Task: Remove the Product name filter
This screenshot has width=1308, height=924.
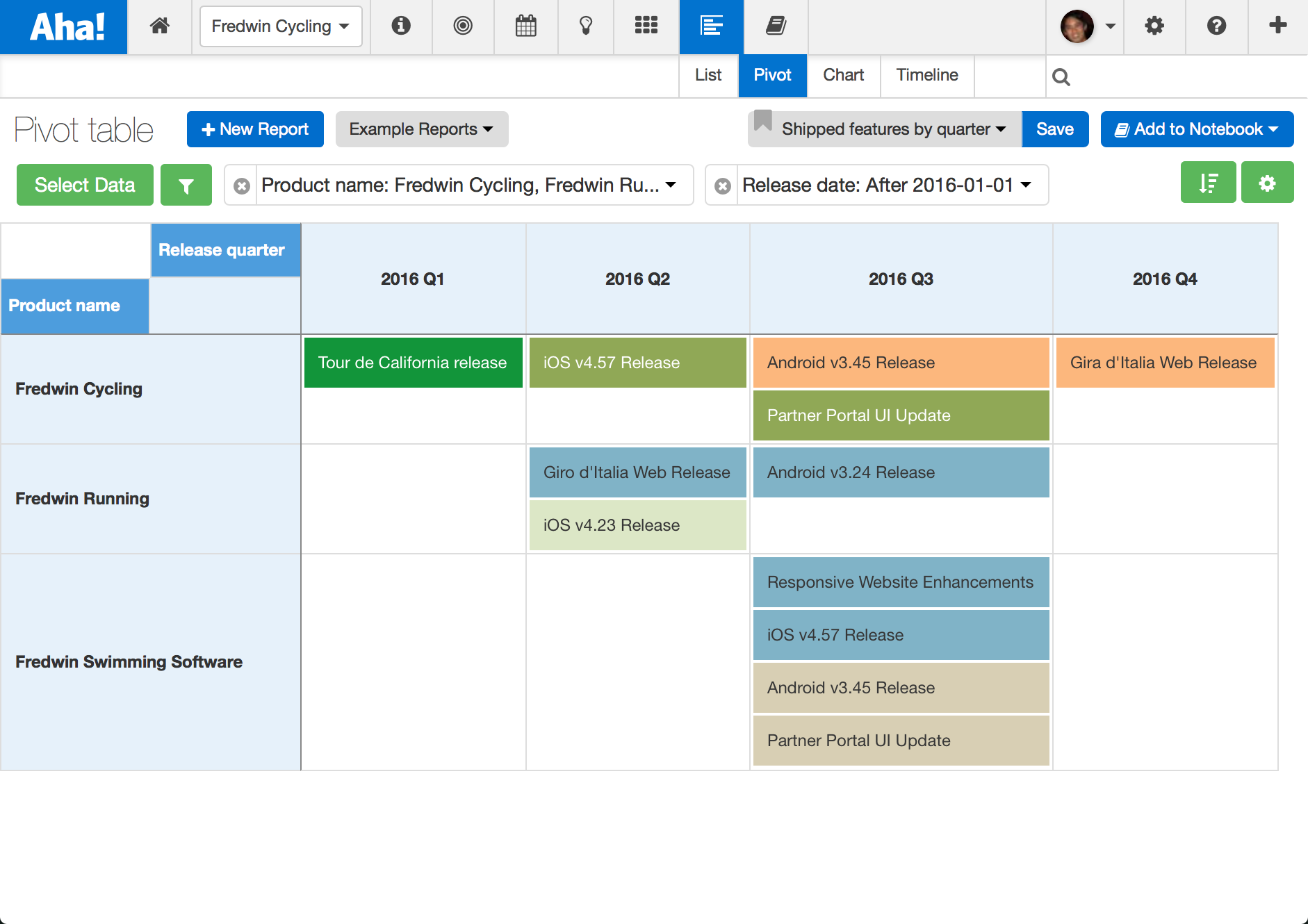Action: pos(242,185)
